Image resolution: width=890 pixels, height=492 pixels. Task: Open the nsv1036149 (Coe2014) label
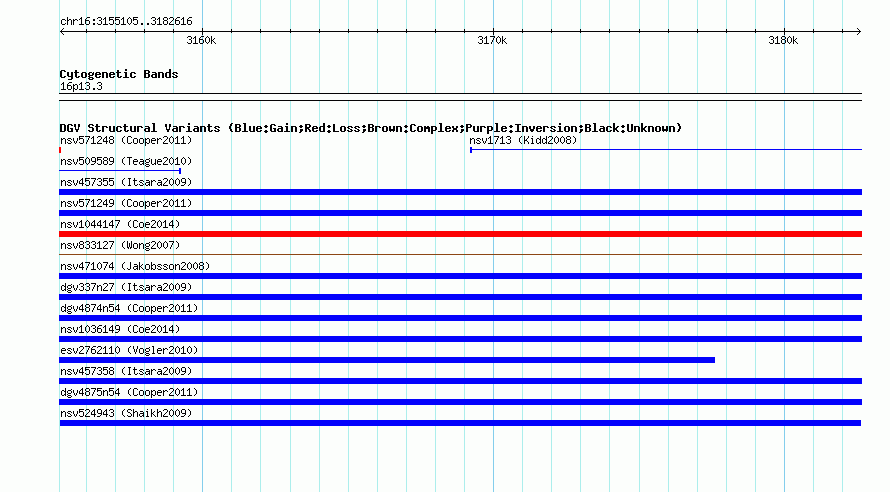tap(120, 329)
